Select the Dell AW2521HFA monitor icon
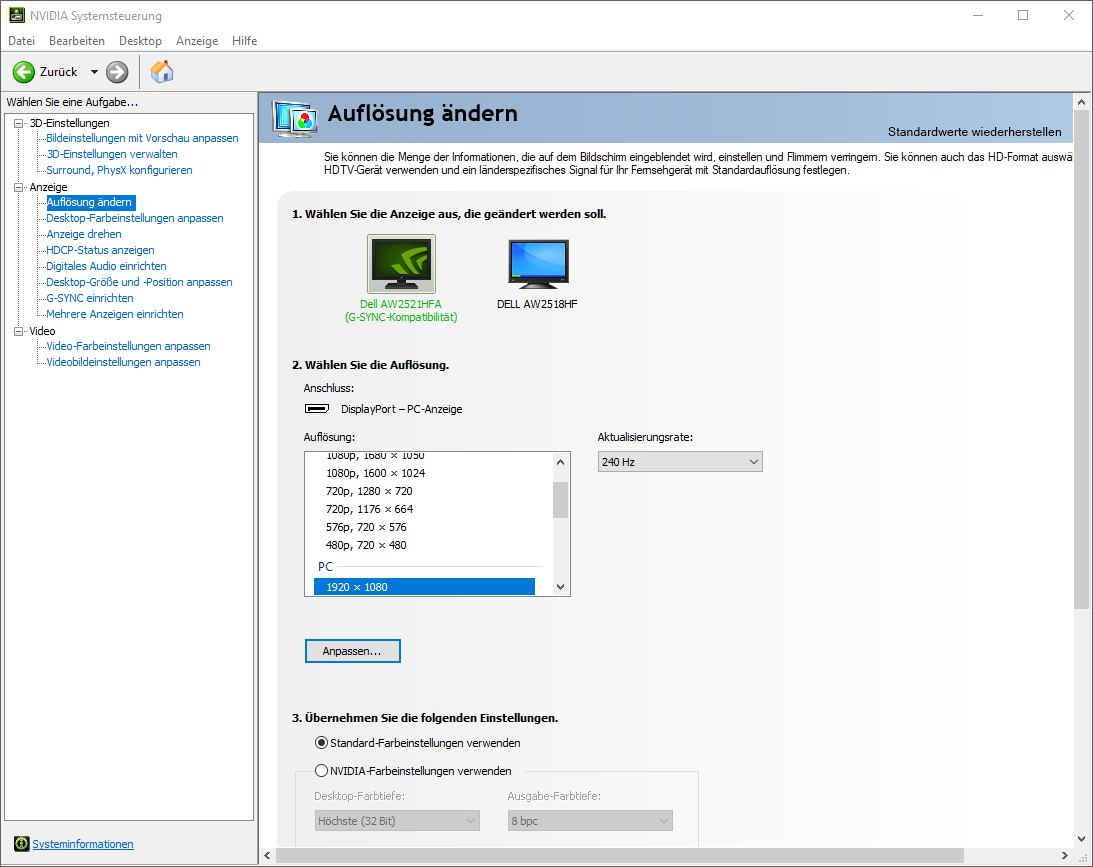1093x867 pixels. click(x=402, y=263)
